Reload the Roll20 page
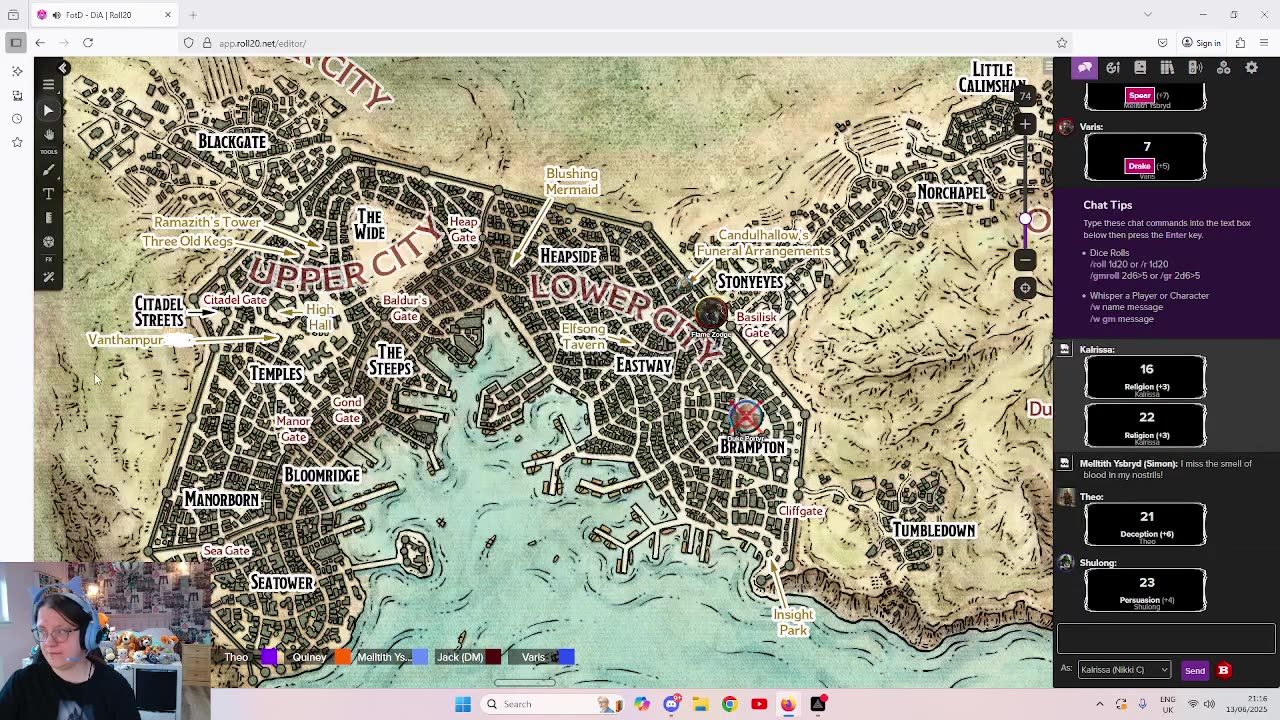 [88, 43]
